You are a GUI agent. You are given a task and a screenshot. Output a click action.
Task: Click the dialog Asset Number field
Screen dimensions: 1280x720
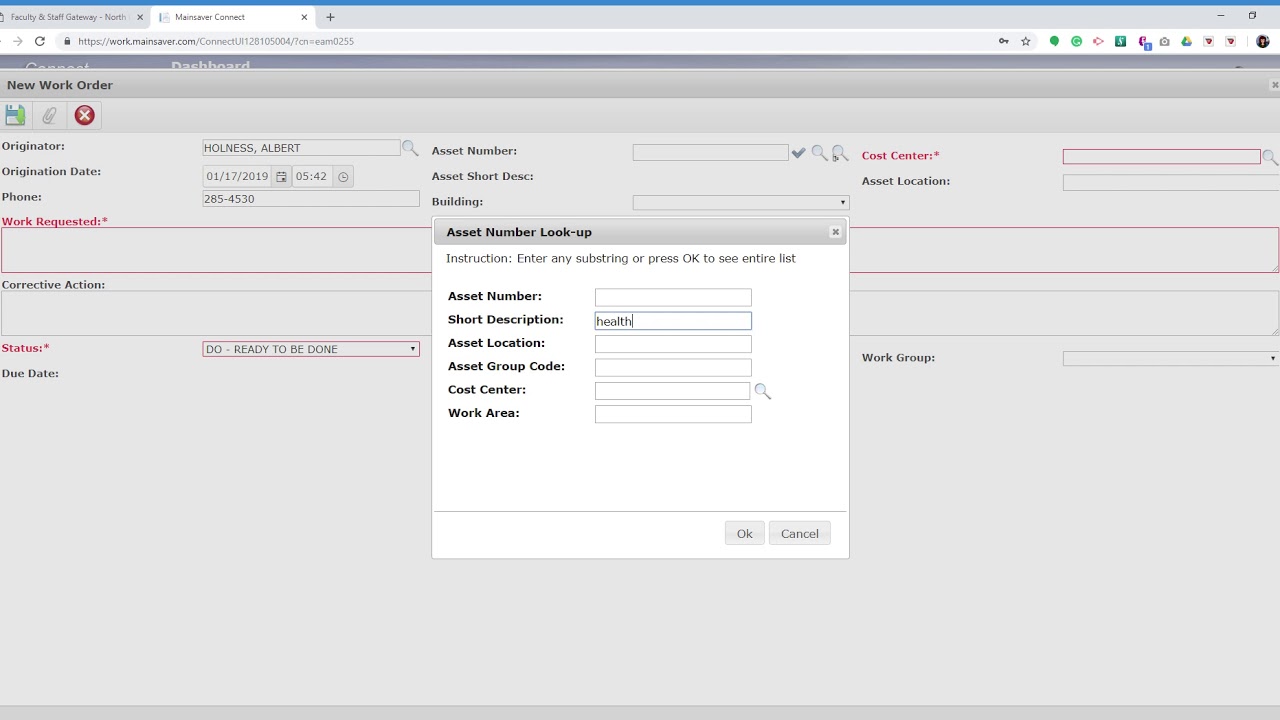pyautogui.click(x=673, y=297)
